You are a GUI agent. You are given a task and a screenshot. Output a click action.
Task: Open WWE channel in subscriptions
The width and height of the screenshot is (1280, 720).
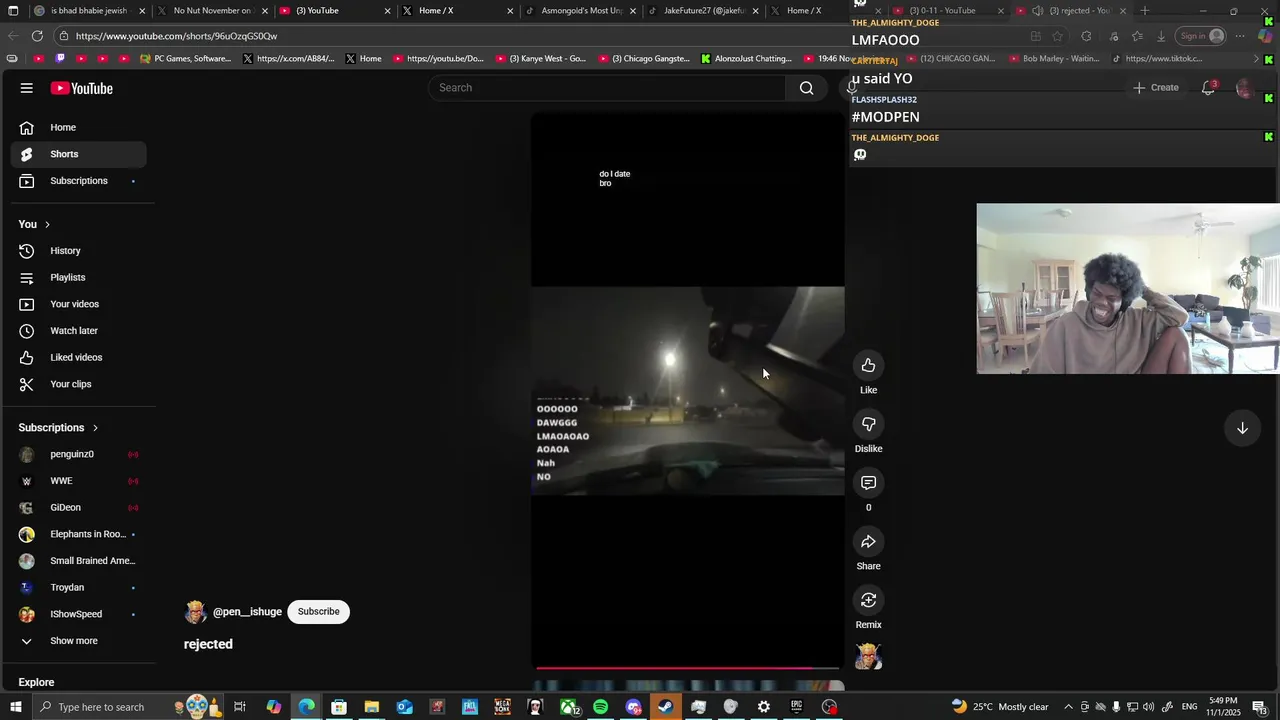pos(78,481)
